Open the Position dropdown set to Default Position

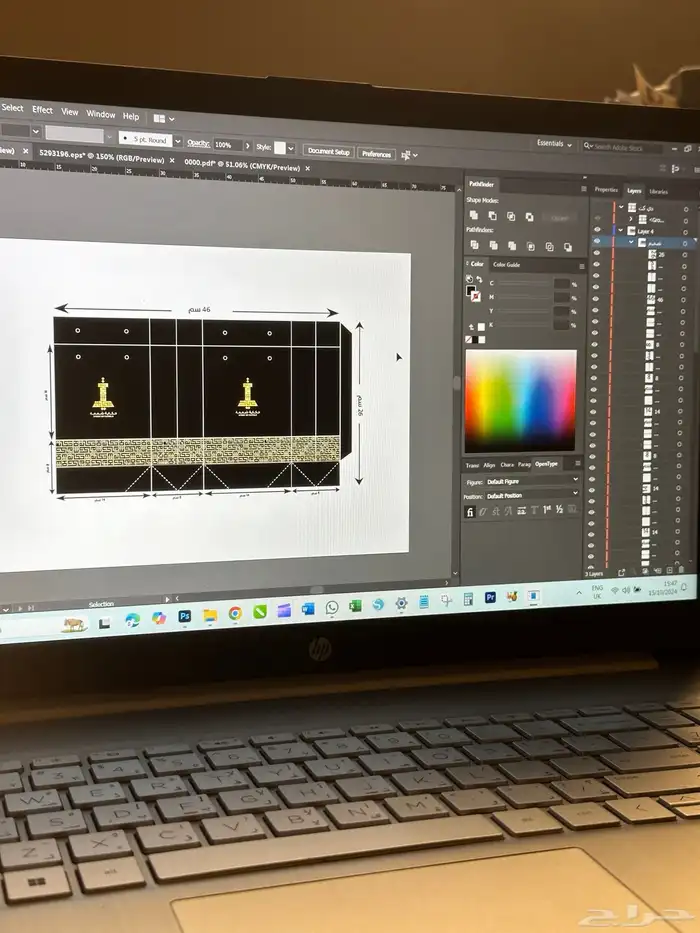(531, 495)
